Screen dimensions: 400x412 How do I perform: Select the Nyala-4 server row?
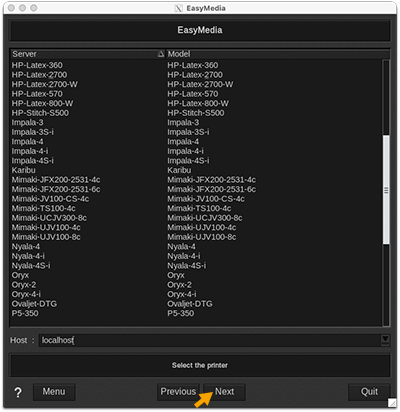[26, 247]
